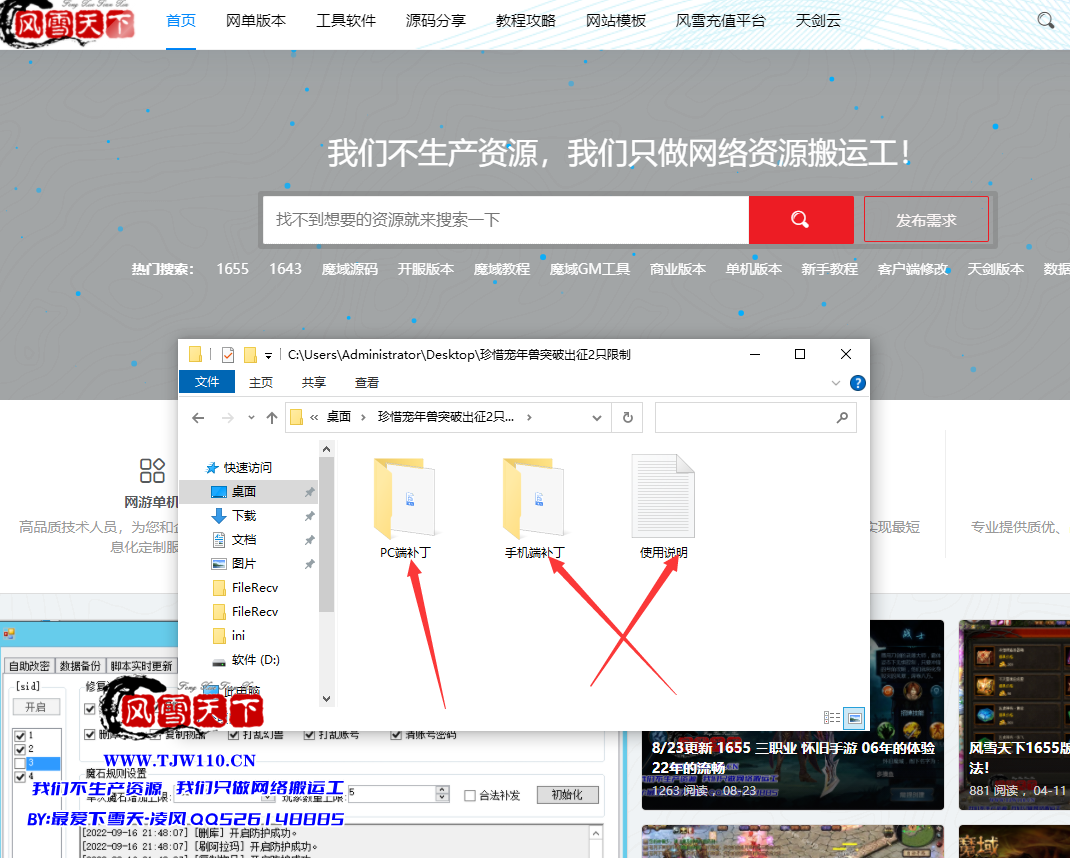This screenshot has height=858, width=1070.
Task: Switch to the 脚本实时更新 tab
Action: (x=141, y=666)
